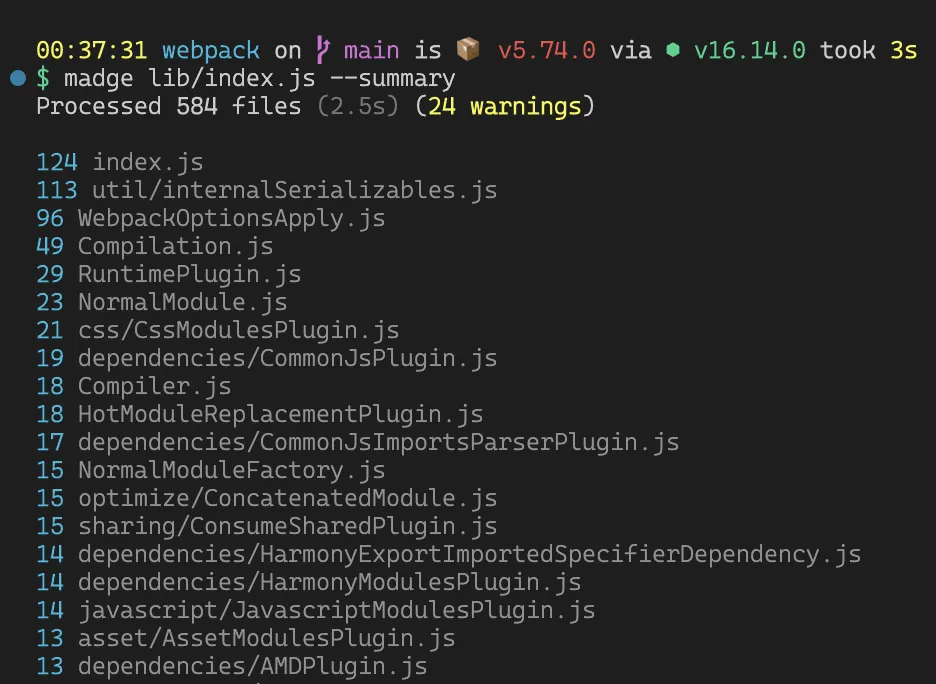This screenshot has width=936, height=684.
Task: Click the 'main' branch name
Action: point(371,50)
